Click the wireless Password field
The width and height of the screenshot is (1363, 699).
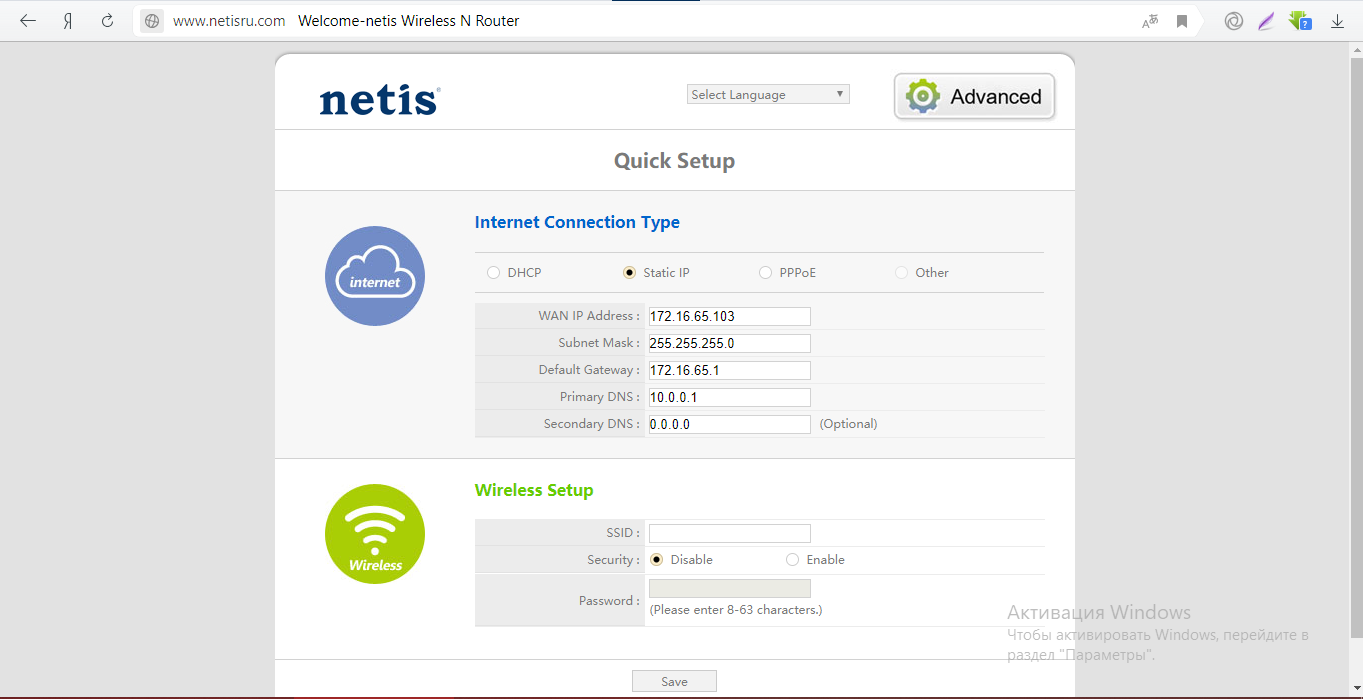click(730, 588)
